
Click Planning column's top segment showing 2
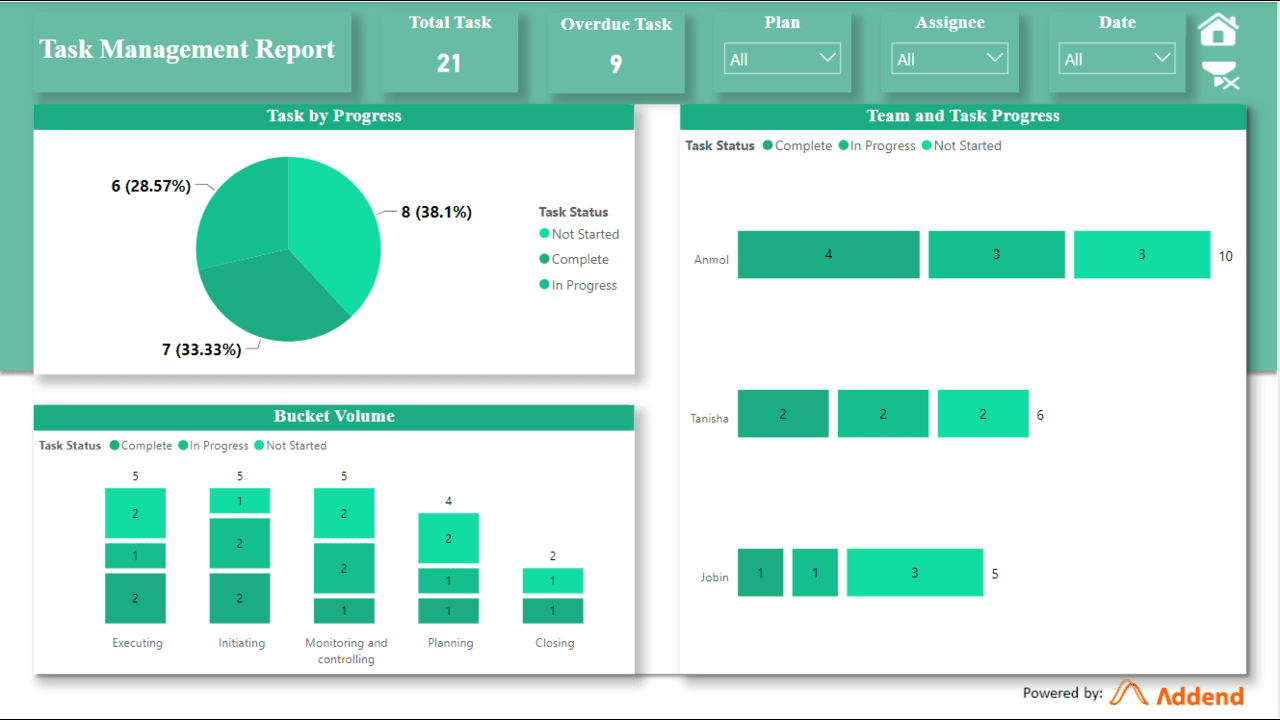pyautogui.click(x=448, y=538)
